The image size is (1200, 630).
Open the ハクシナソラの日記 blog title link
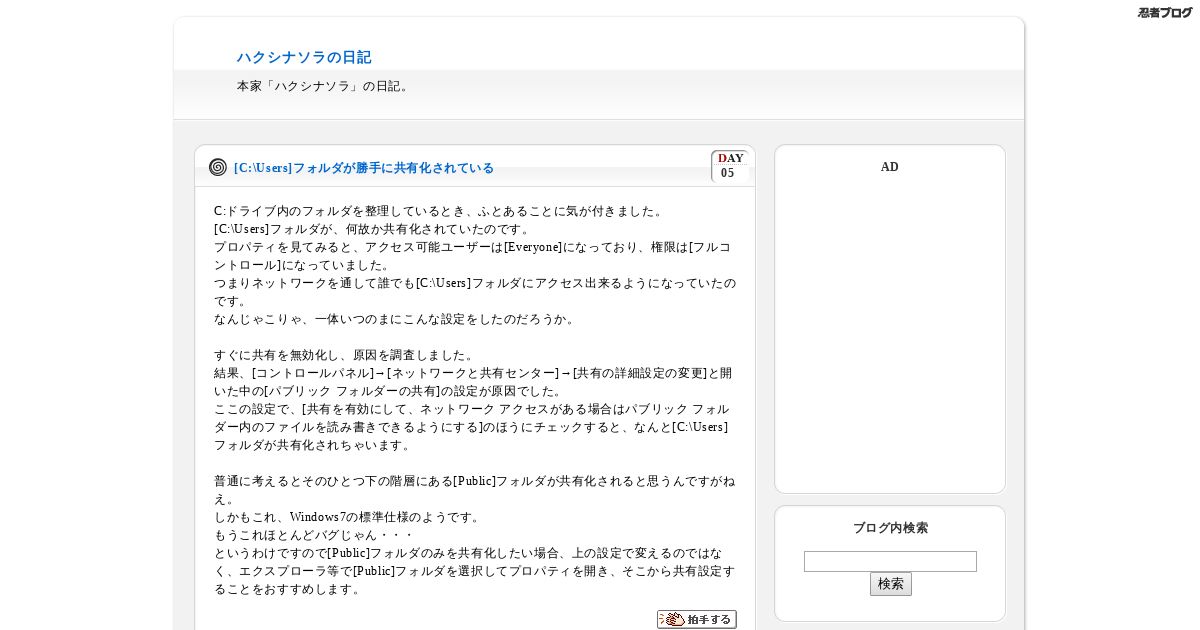[304, 58]
